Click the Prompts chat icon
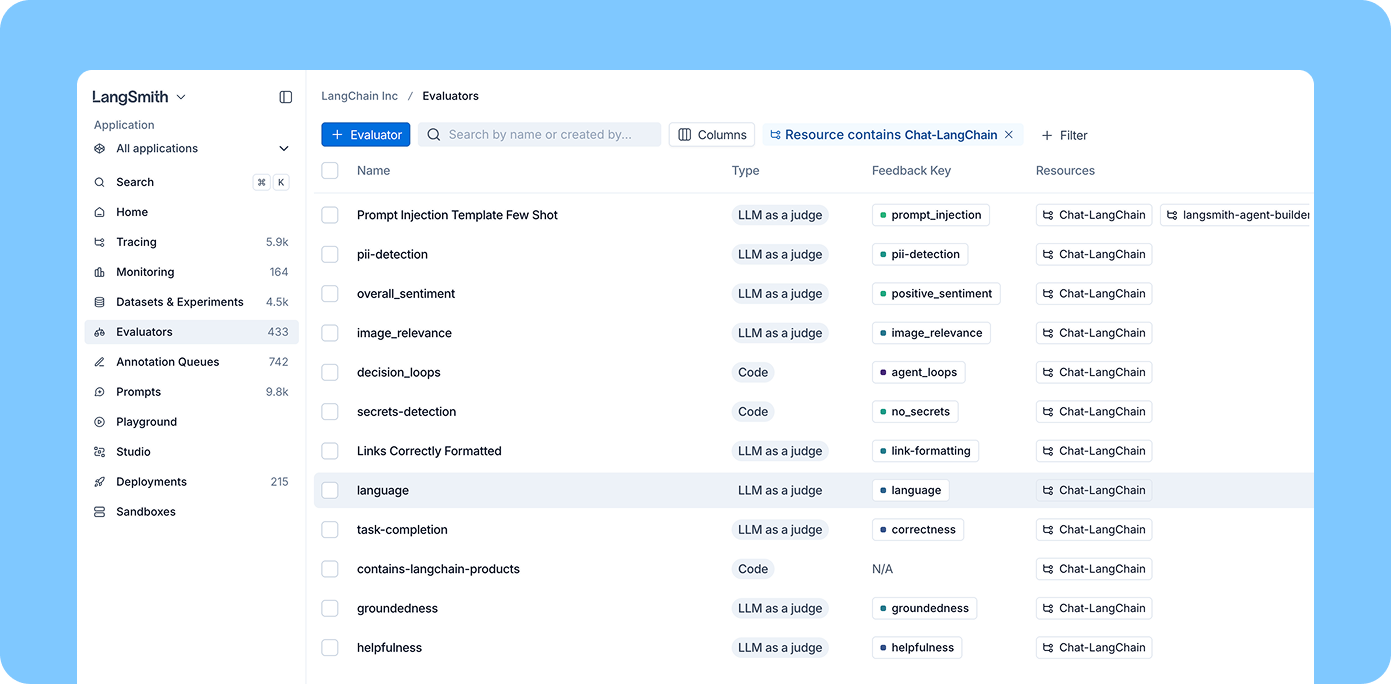 pyautogui.click(x=100, y=392)
